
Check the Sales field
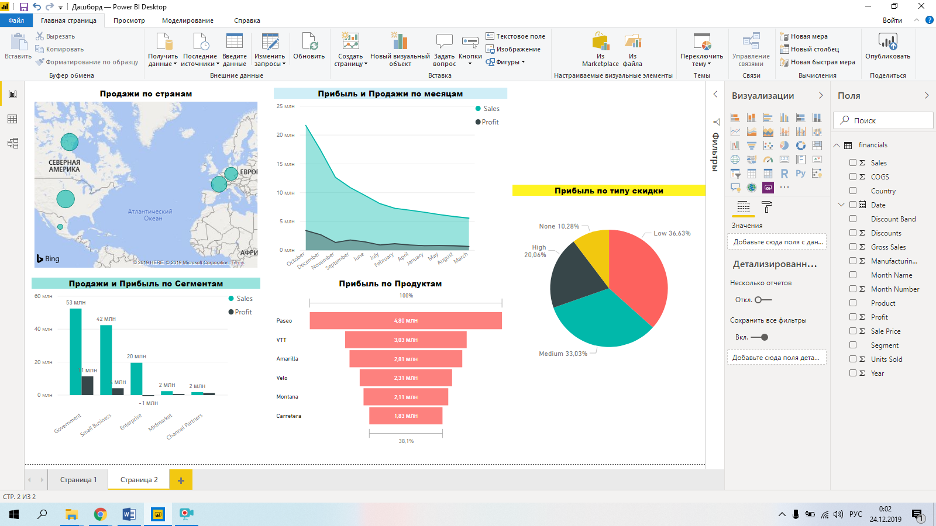tap(853, 162)
